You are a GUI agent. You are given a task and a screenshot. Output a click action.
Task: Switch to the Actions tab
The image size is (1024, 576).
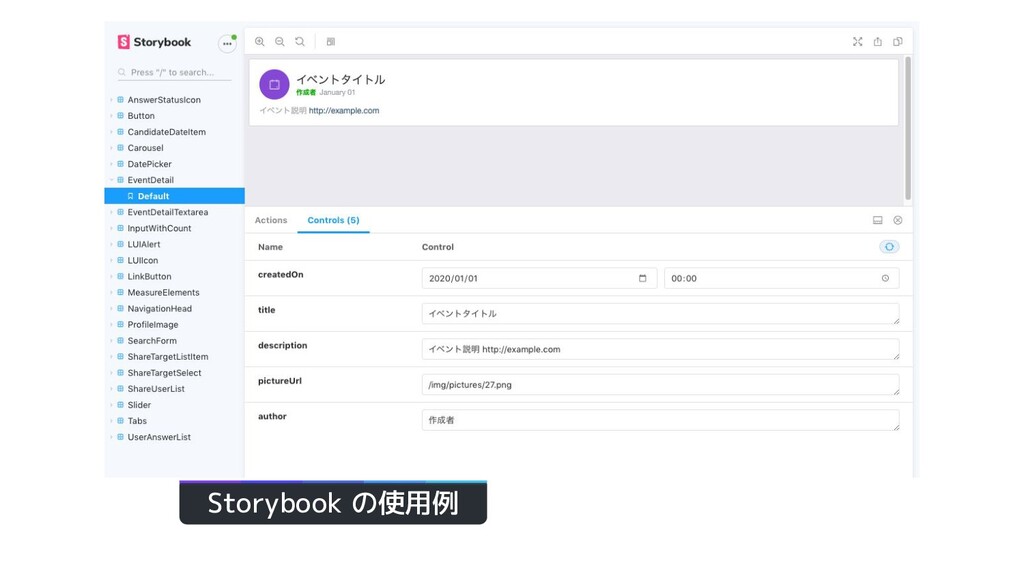click(271, 220)
